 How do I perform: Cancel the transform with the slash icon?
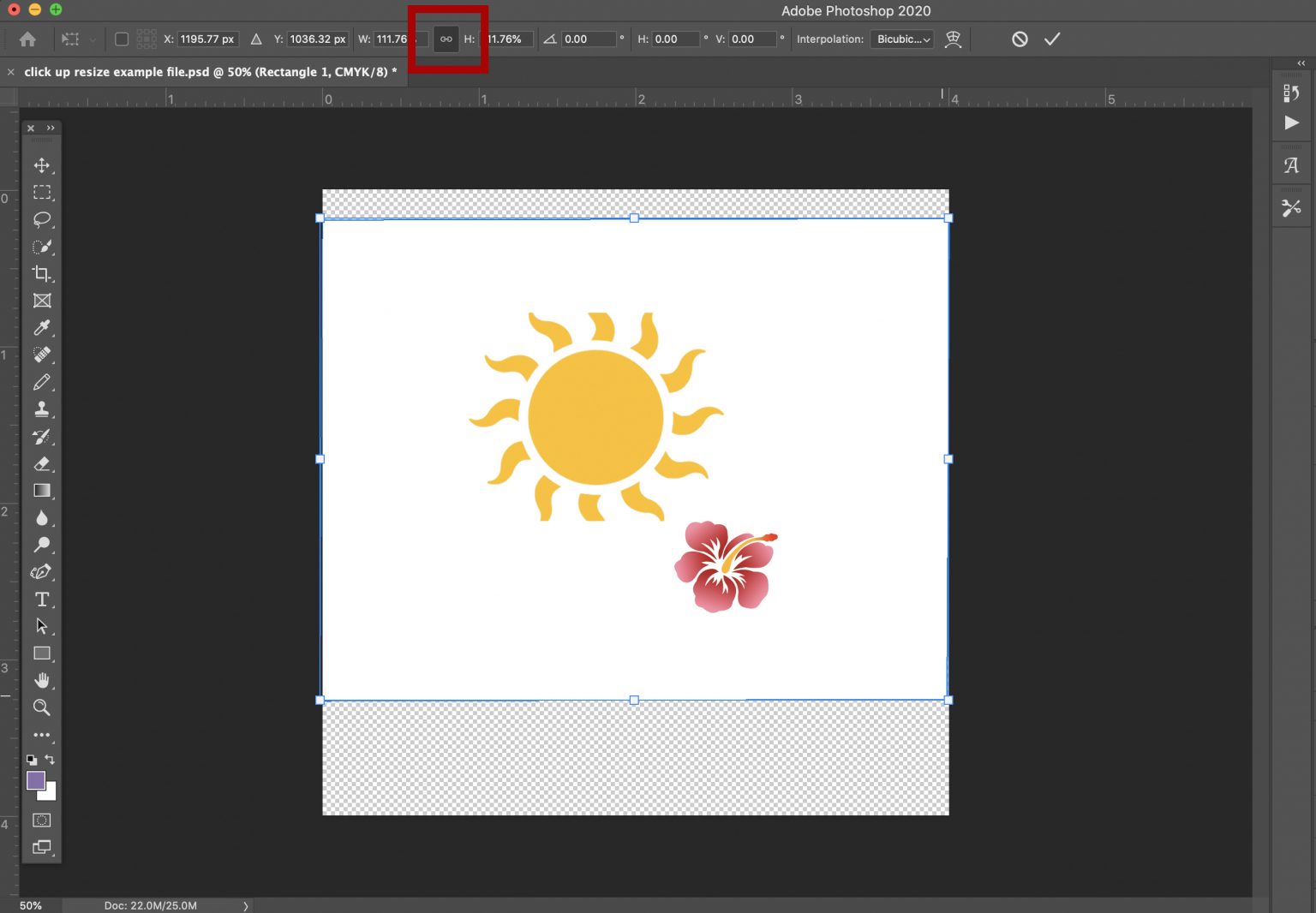(x=1019, y=39)
